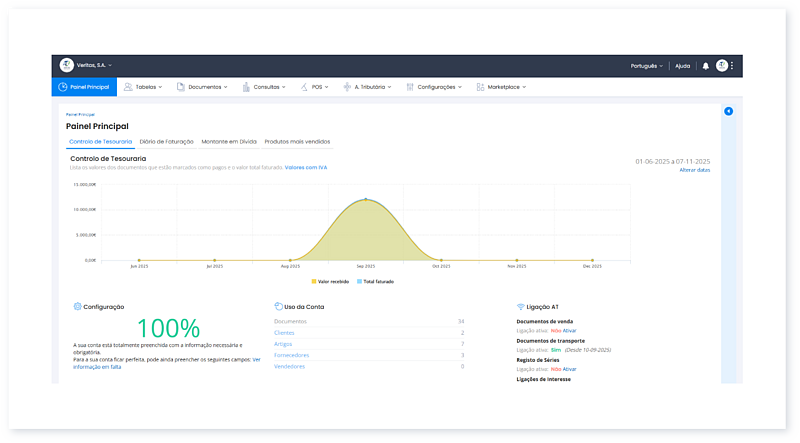Click the three-dot menu beside the avatar
The height and width of the screenshot is (443, 800).
[x=732, y=66]
